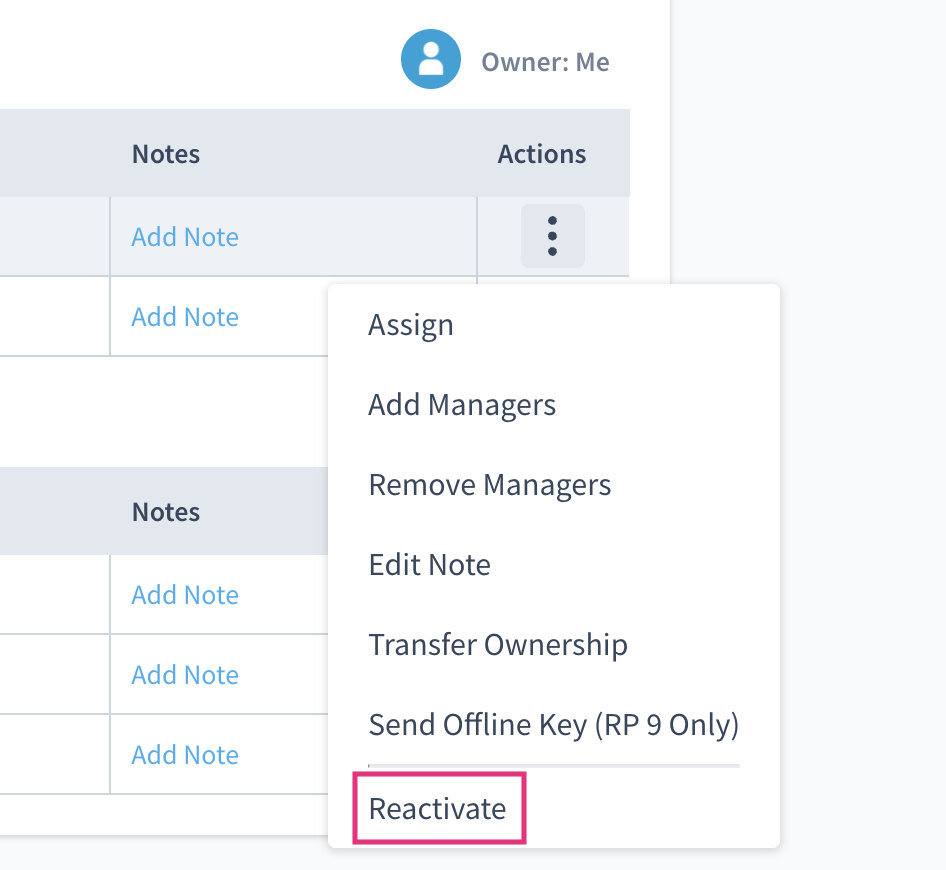946x870 pixels.
Task: Click Add Note in upper table's second row
Action: pos(185,317)
